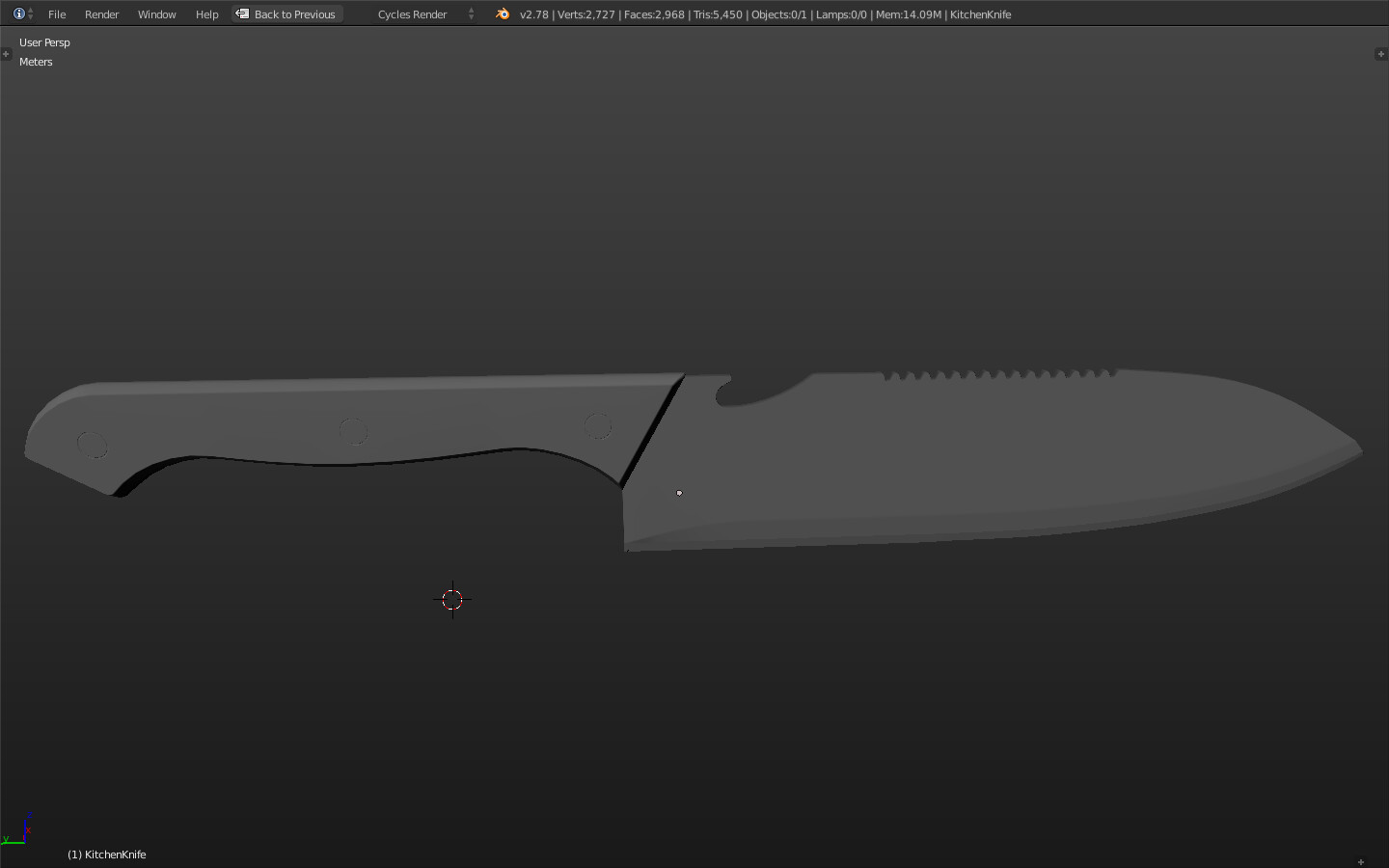Viewport: 1389px width, 868px height.
Task: Click the Verts:2,727 statistic
Action: (x=586, y=14)
